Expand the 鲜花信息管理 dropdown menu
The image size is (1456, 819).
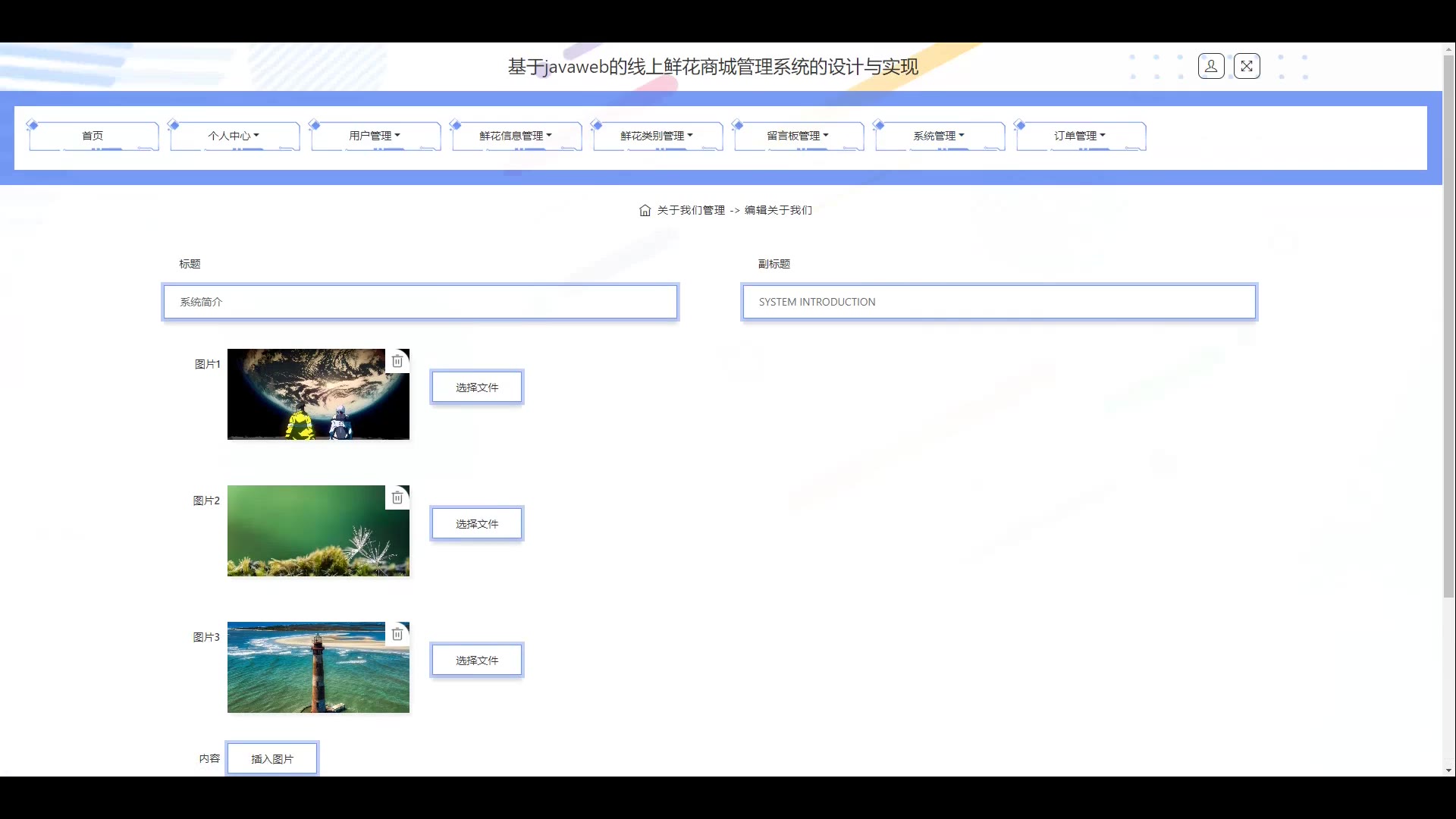[516, 136]
